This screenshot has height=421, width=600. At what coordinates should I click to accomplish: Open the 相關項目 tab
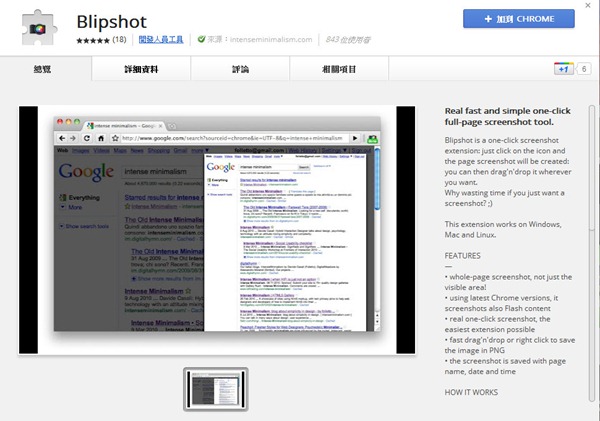339,69
